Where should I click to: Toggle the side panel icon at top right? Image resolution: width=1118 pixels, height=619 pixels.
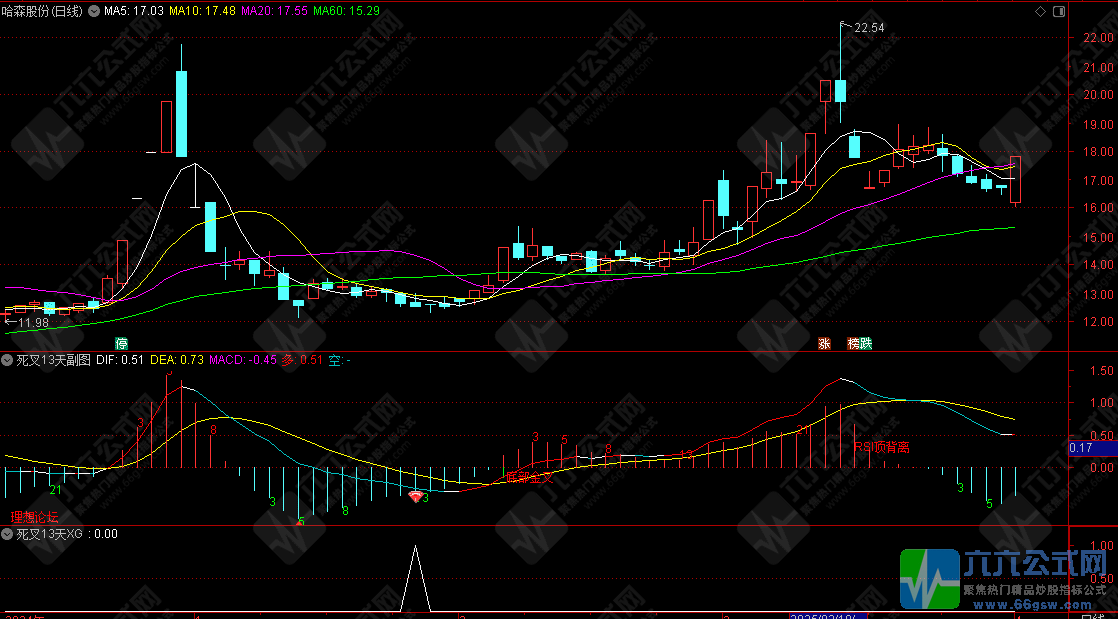coord(1058,11)
